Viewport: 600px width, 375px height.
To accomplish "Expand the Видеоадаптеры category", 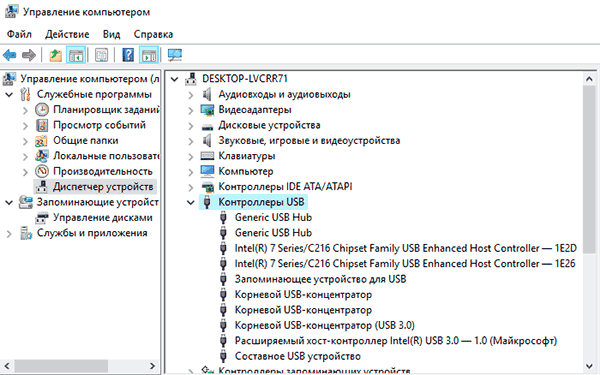I will [191, 110].
